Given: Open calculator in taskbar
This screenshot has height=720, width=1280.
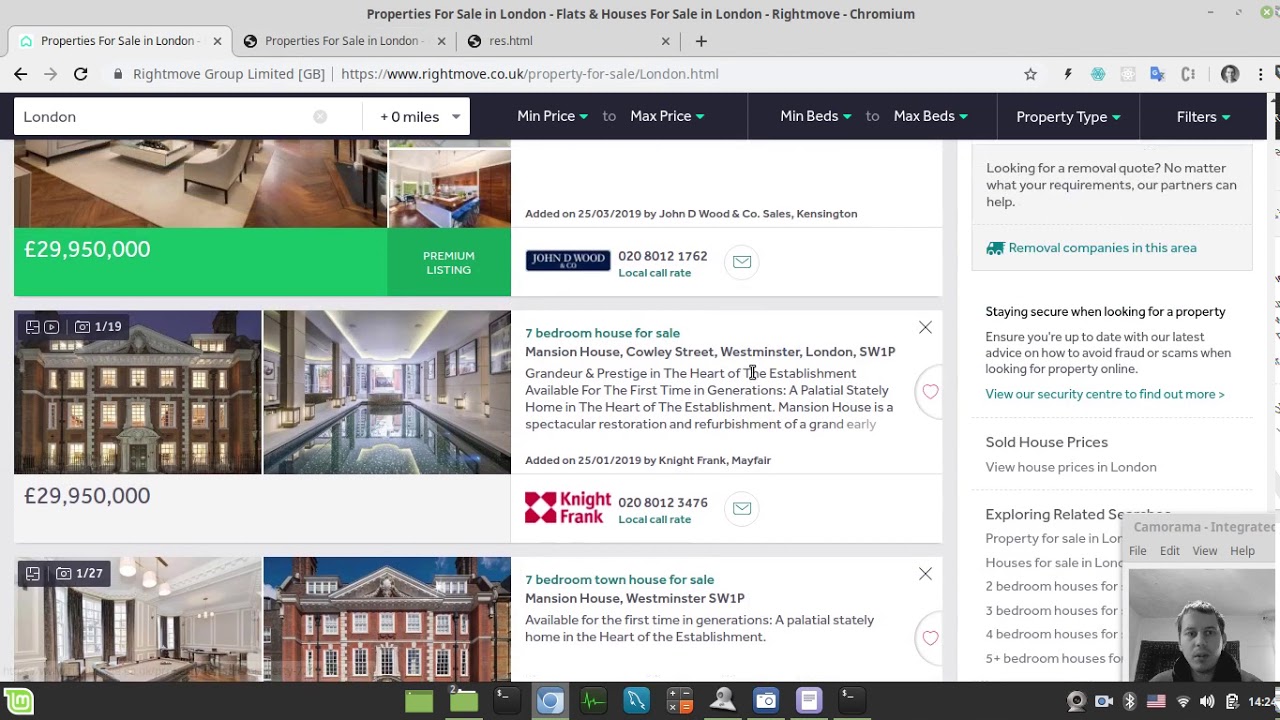Looking at the screenshot, I should (x=680, y=701).
